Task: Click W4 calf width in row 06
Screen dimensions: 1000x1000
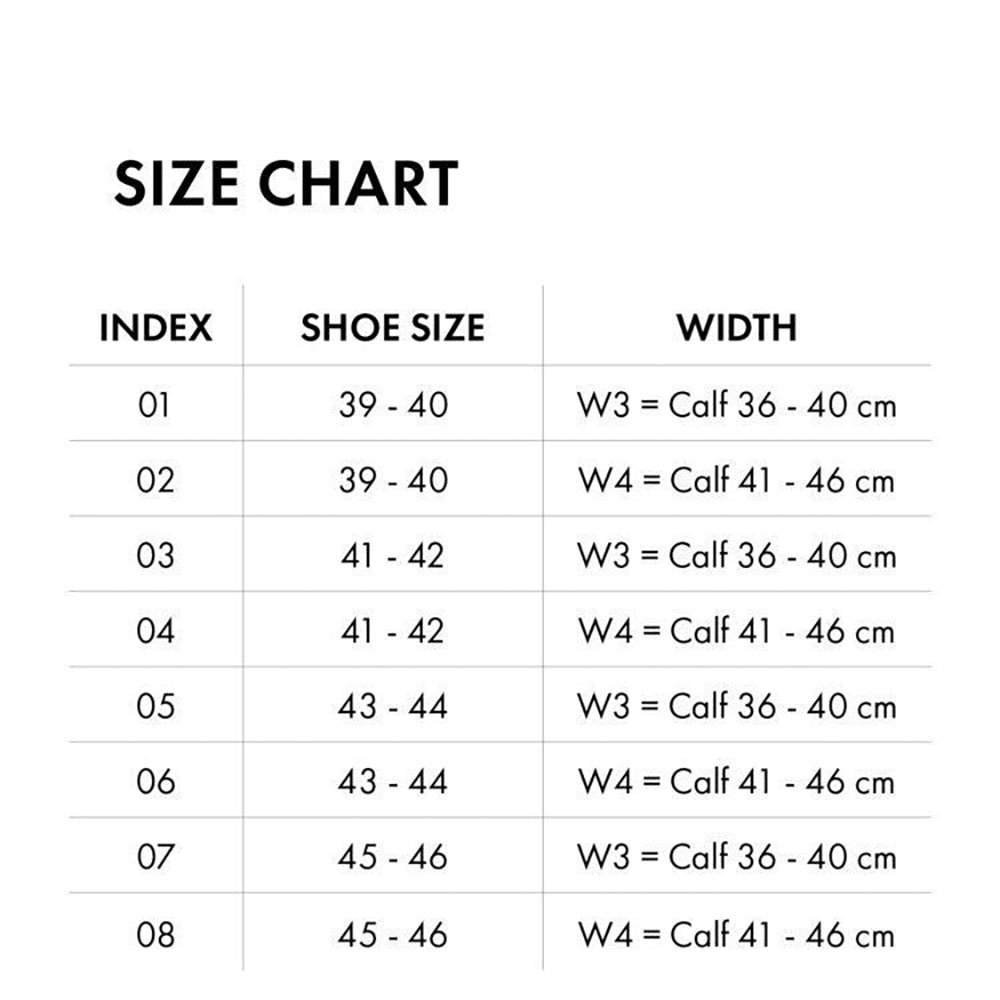Action: (737, 781)
